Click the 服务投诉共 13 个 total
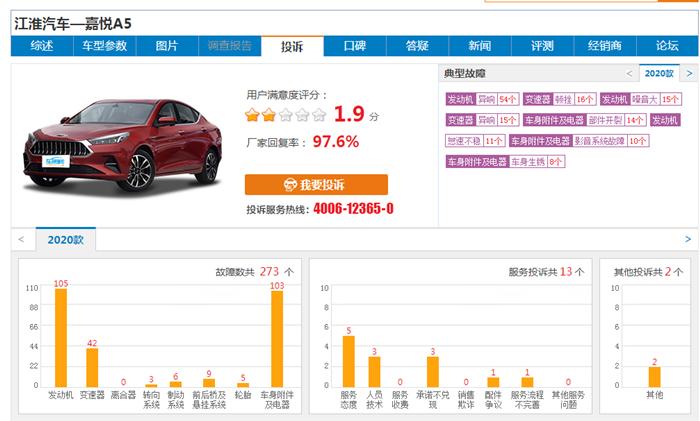Viewport: 700px width, 421px height. 546,272
